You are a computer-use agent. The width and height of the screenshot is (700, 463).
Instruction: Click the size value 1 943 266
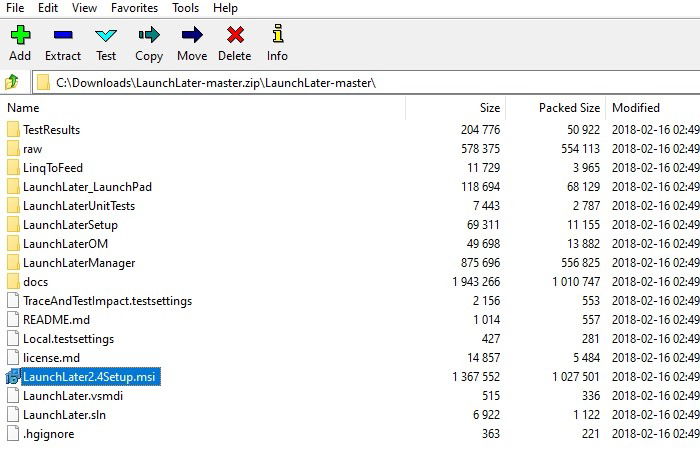click(x=476, y=282)
